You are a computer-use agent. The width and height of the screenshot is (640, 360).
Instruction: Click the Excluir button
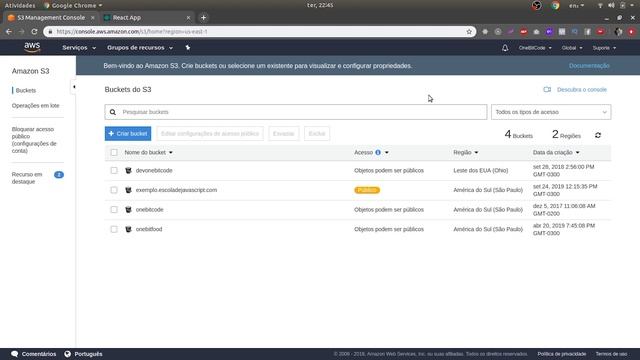click(x=317, y=133)
